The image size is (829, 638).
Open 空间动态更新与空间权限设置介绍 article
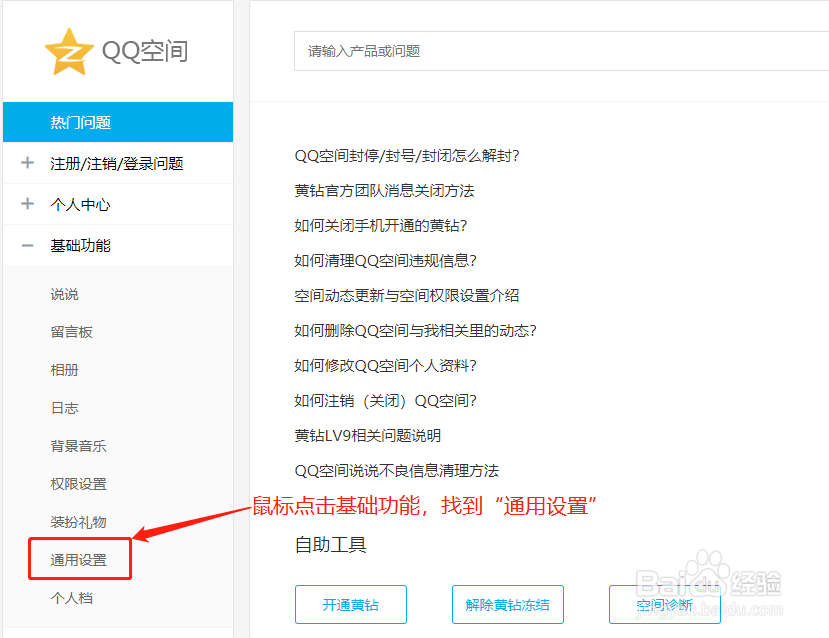click(x=407, y=295)
